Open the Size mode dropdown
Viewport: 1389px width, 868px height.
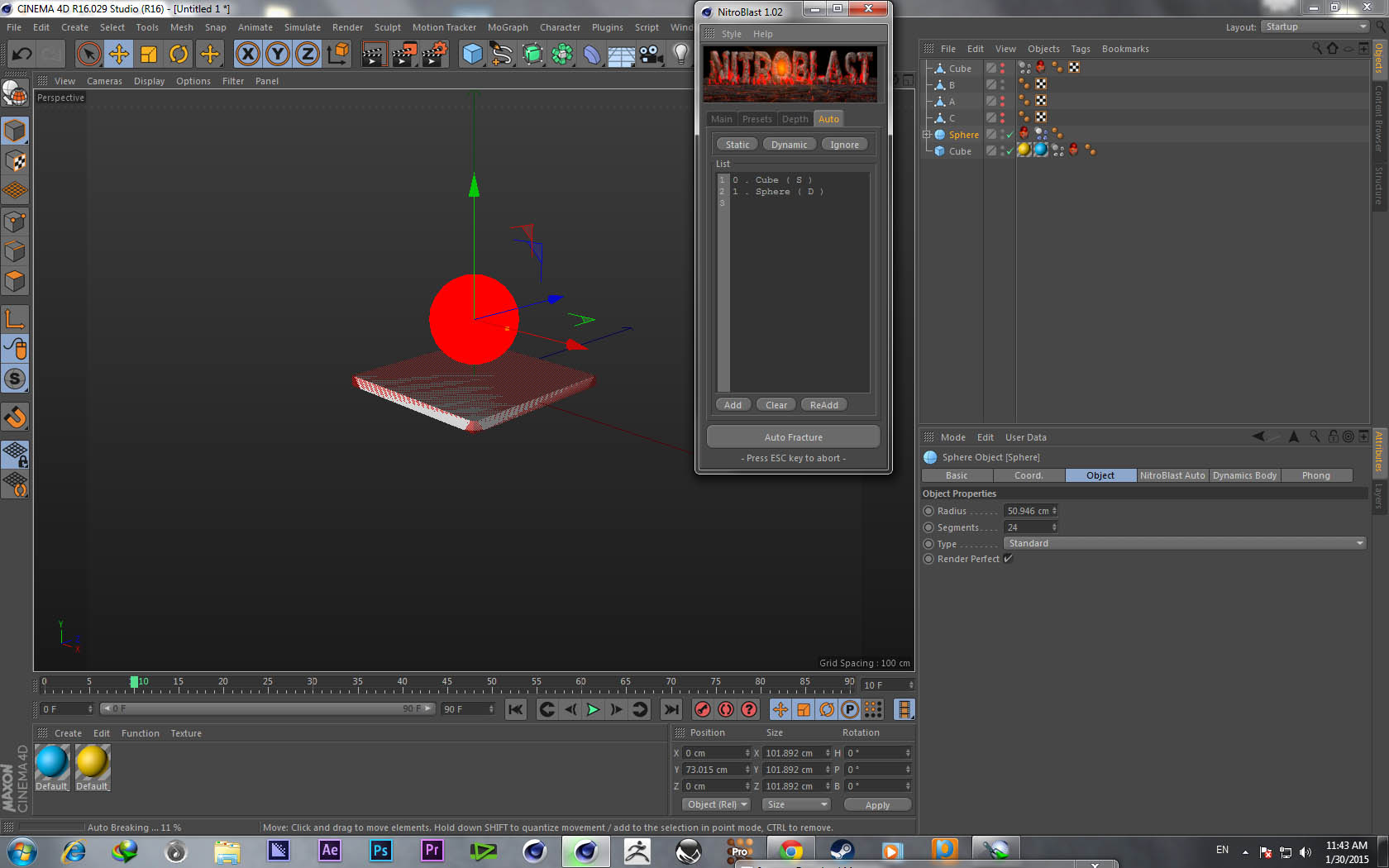(795, 804)
